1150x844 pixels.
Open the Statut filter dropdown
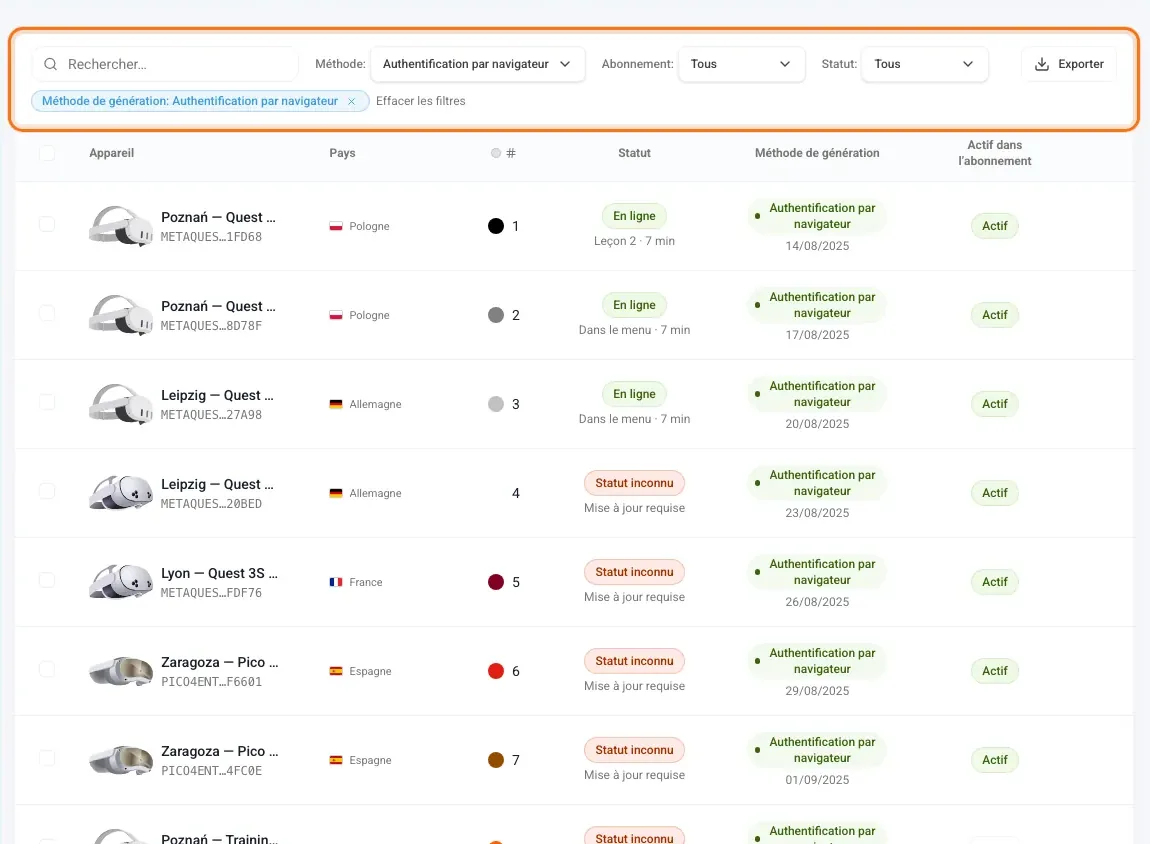point(925,65)
